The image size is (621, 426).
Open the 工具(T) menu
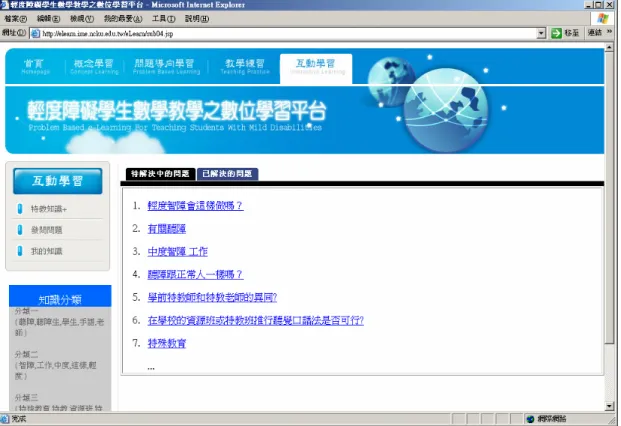coord(164,19)
